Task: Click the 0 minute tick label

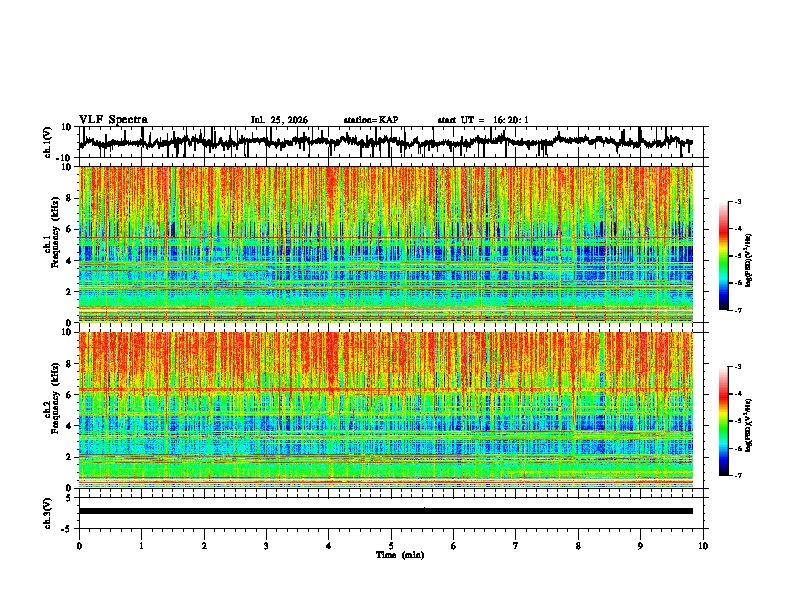Action: (x=79, y=546)
